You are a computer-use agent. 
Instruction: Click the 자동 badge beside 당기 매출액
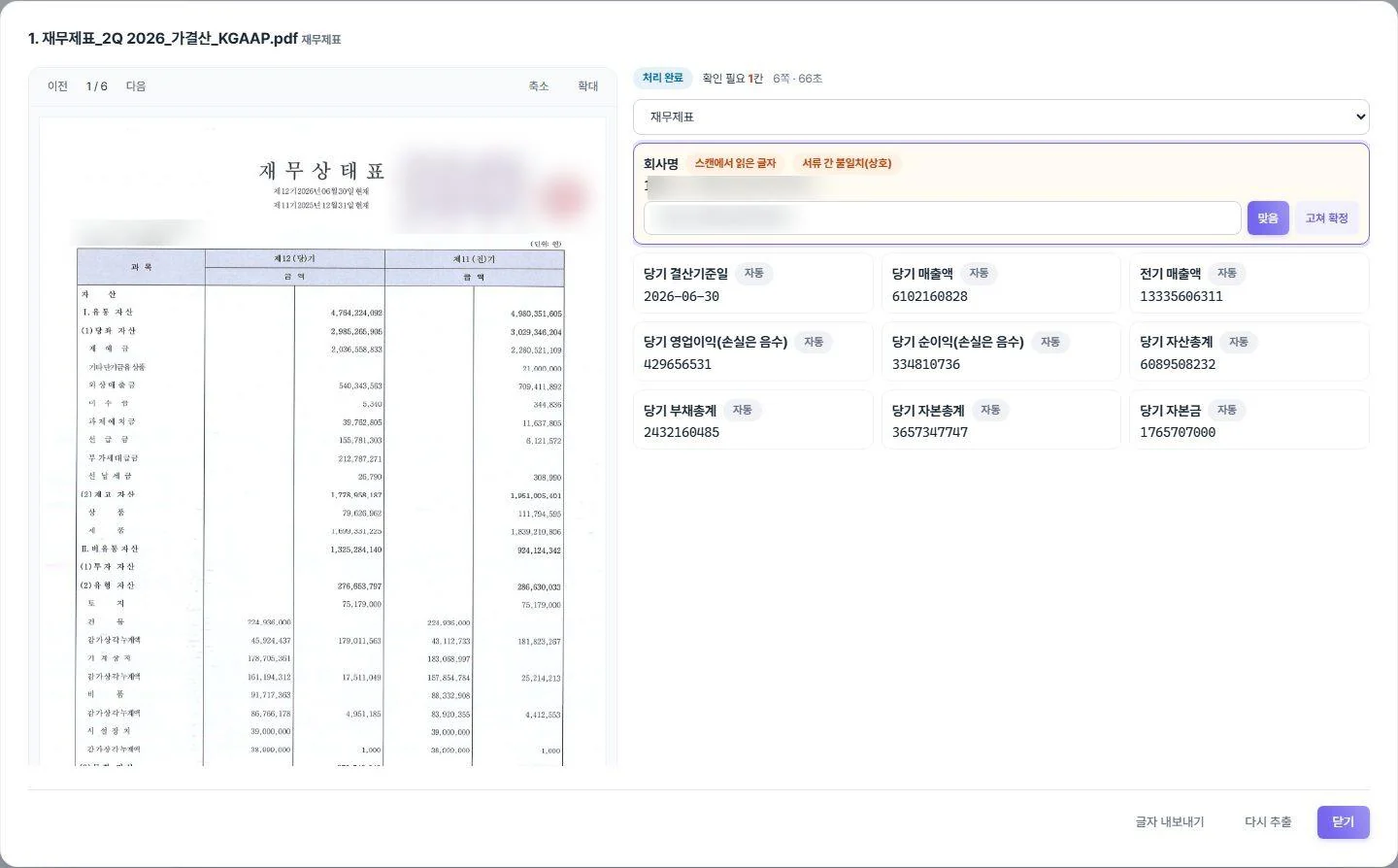click(979, 274)
